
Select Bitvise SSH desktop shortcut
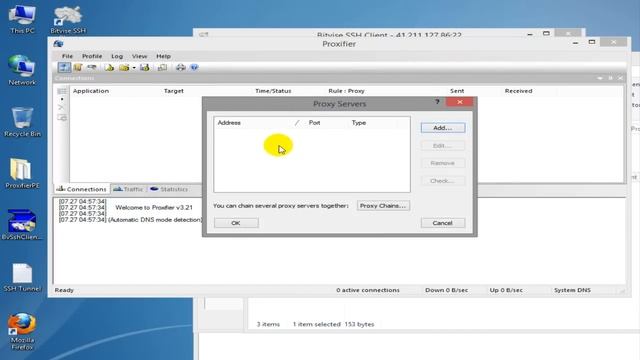coord(68,20)
